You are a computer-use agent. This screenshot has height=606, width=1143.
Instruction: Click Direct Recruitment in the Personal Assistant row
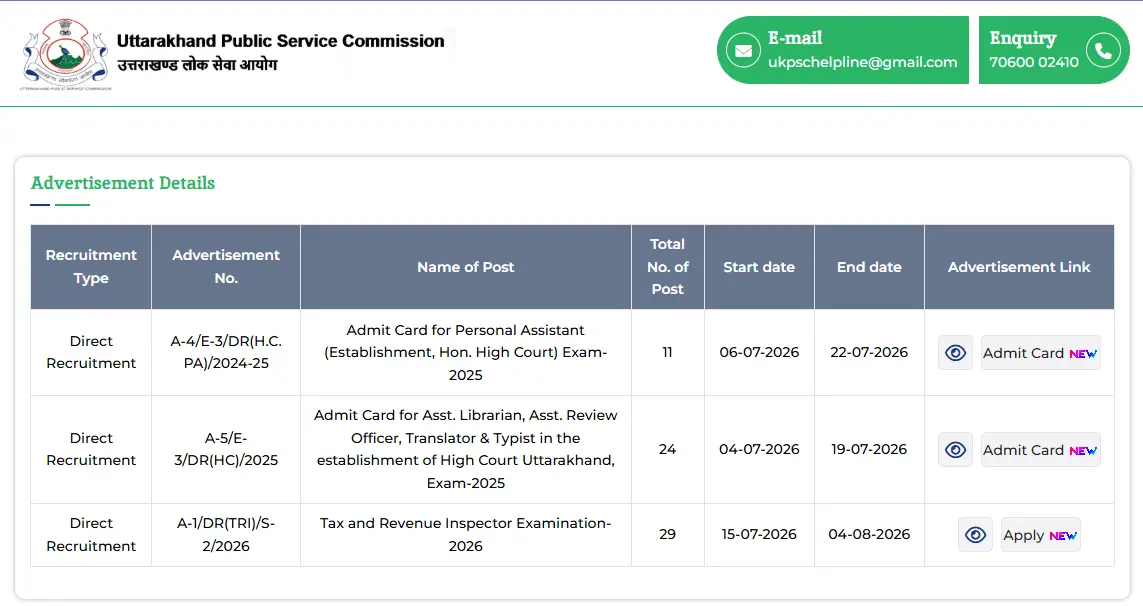click(91, 352)
